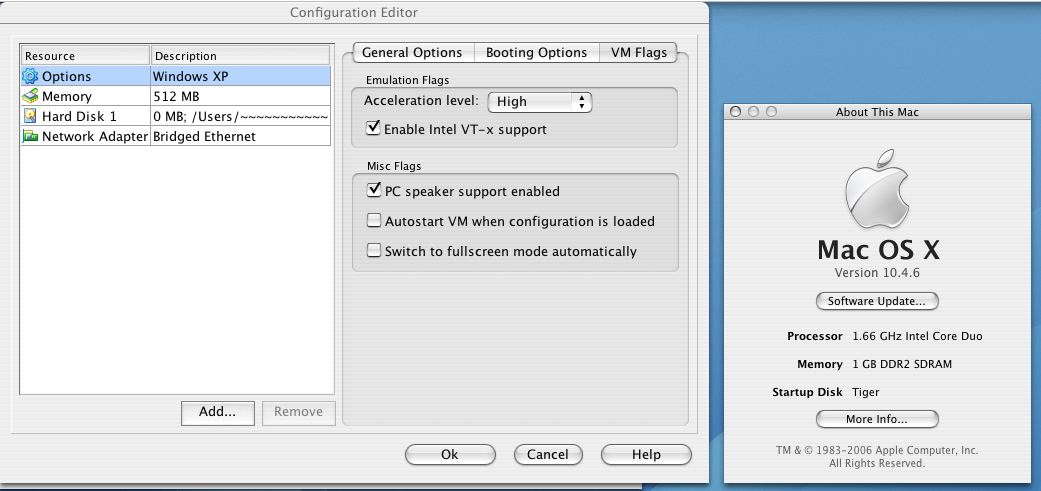The width and height of the screenshot is (1041, 491).
Task: Select the Network Adapter row text
Action: click(94, 136)
